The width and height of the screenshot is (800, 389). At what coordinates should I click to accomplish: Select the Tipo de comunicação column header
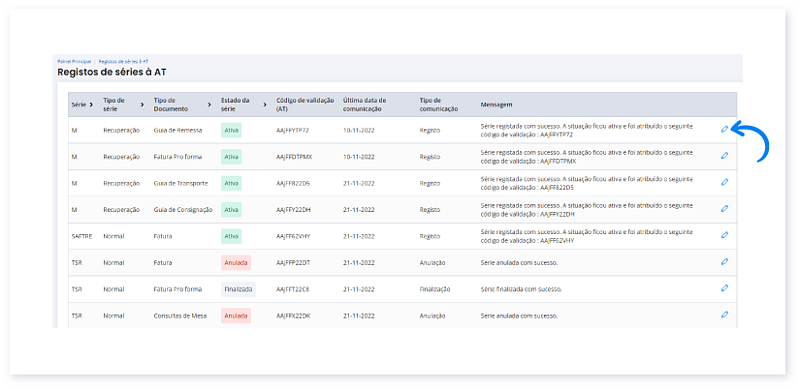(x=439, y=105)
